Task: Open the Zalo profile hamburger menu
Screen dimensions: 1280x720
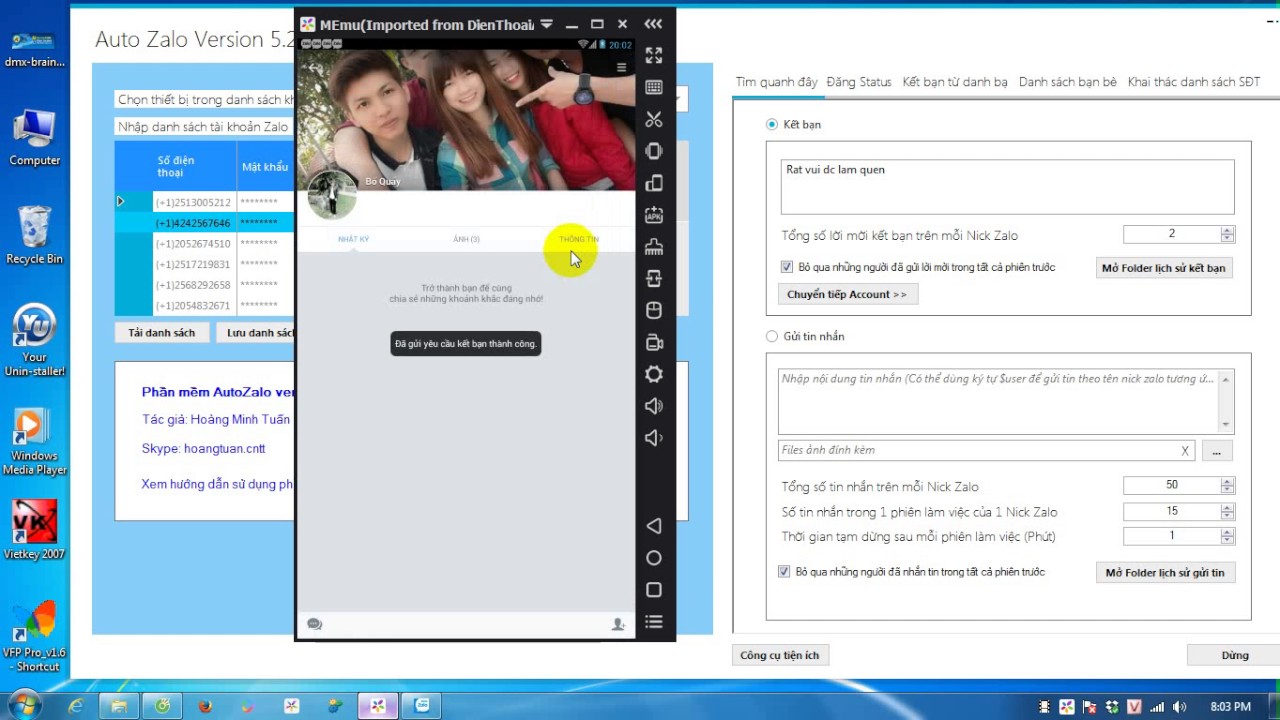Action: pos(621,68)
